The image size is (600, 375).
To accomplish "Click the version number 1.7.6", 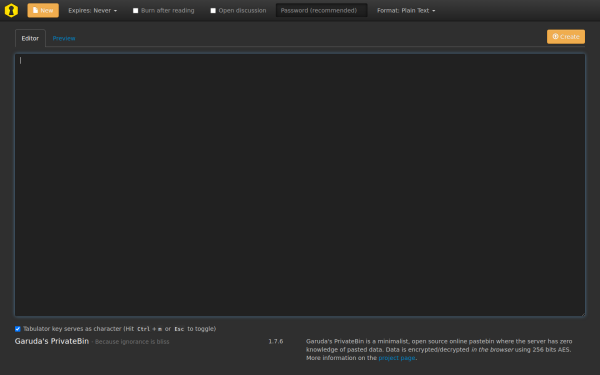I will pyautogui.click(x=276, y=341).
